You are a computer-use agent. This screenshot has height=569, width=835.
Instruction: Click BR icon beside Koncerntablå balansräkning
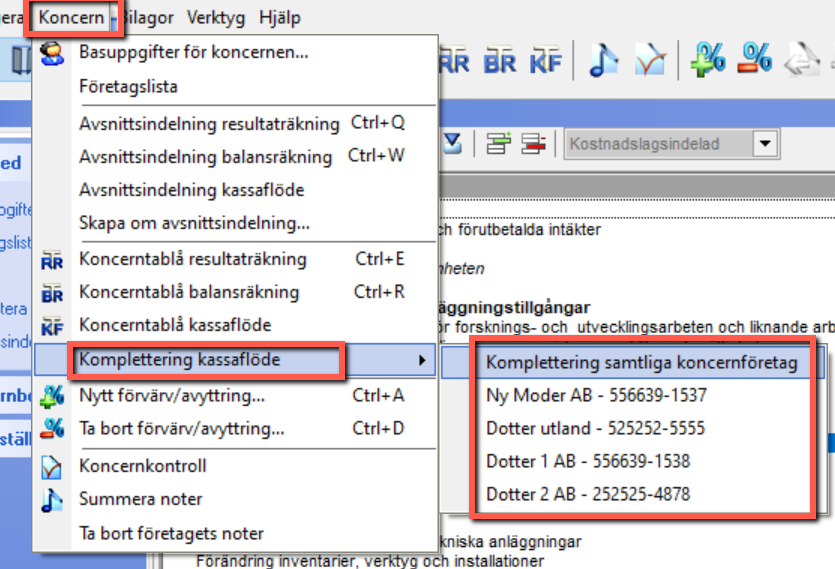(x=52, y=294)
